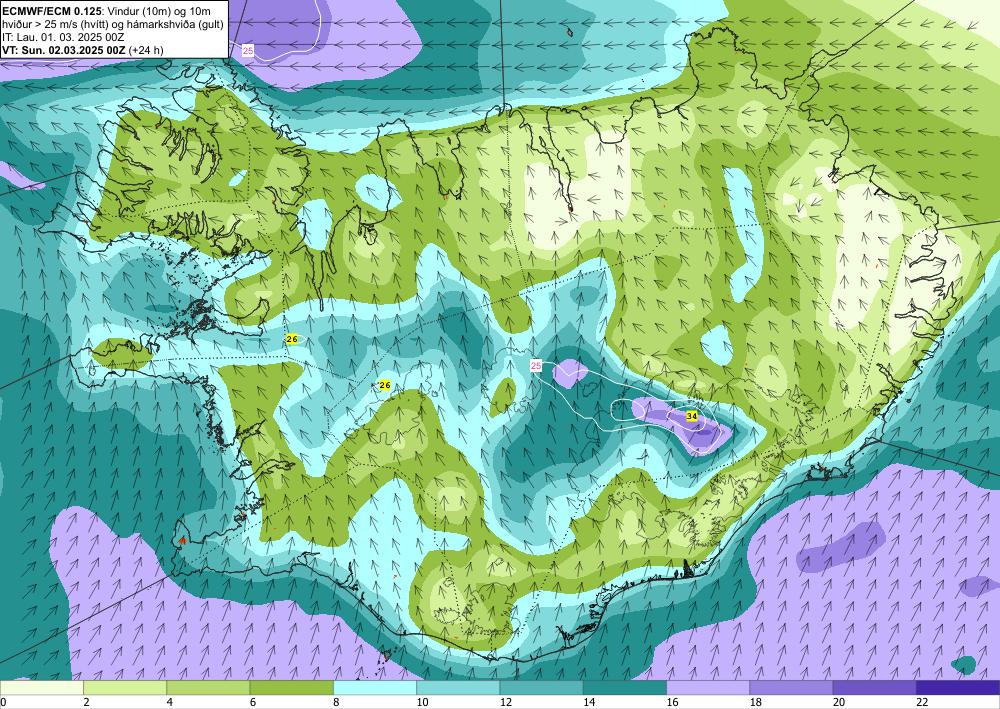Image resolution: width=1000 pixels, height=709 pixels.
Task: Click the 0–2 m/s pale cream legend swatch
Action: point(41,688)
